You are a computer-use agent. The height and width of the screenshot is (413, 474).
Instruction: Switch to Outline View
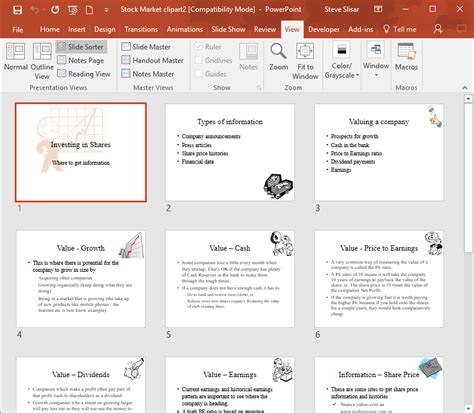[42, 61]
